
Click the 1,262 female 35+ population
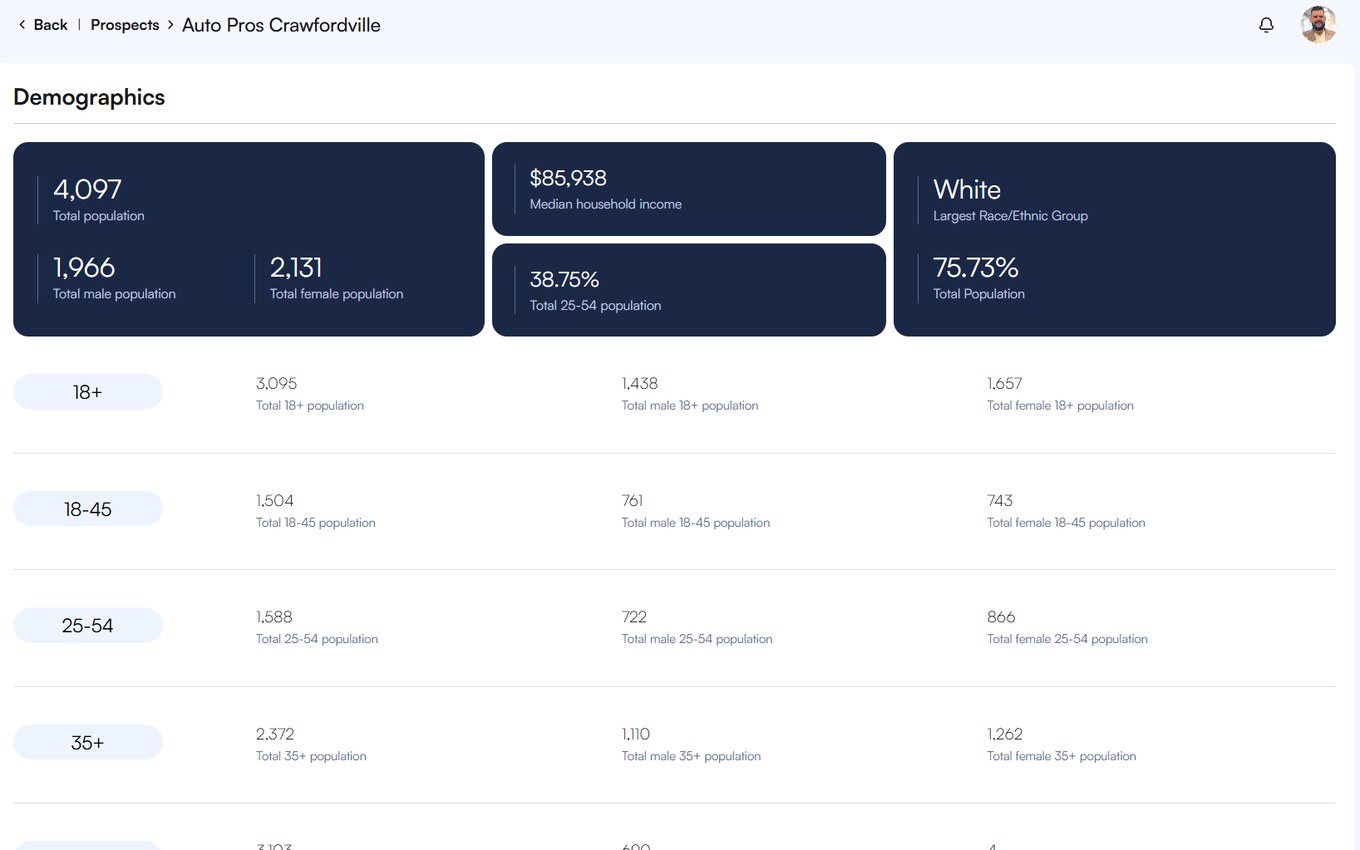tap(1005, 734)
